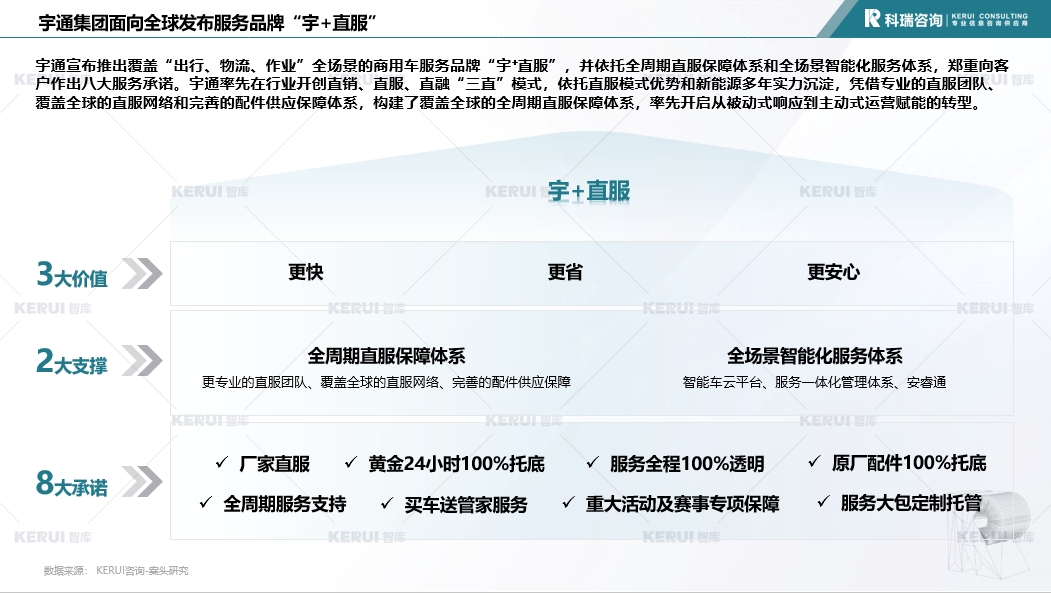Select the 宇+直服 heading
The width and height of the screenshot is (1051, 593).
click(x=589, y=191)
